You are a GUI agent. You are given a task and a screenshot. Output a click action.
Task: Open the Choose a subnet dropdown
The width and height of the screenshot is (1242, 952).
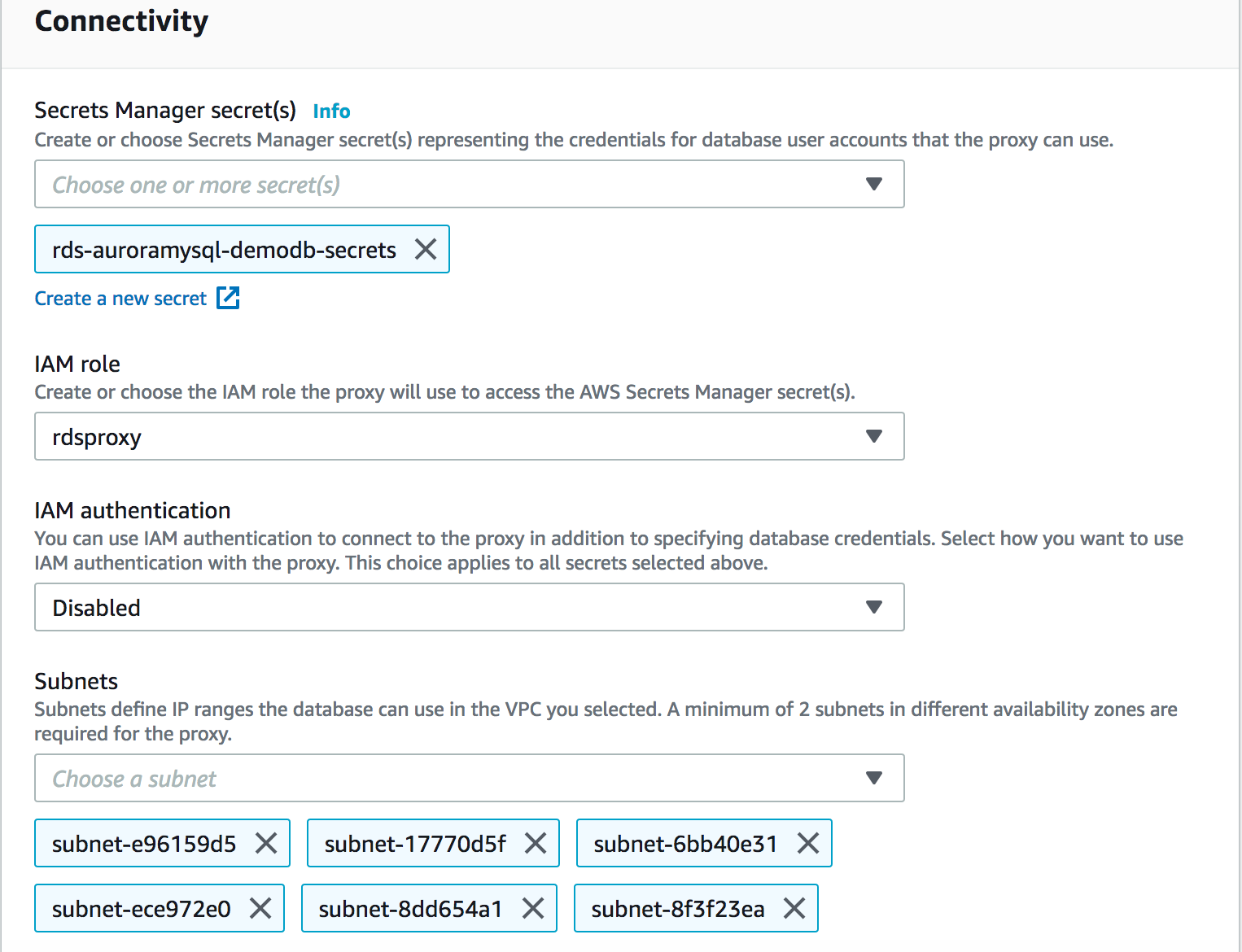click(470, 778)
